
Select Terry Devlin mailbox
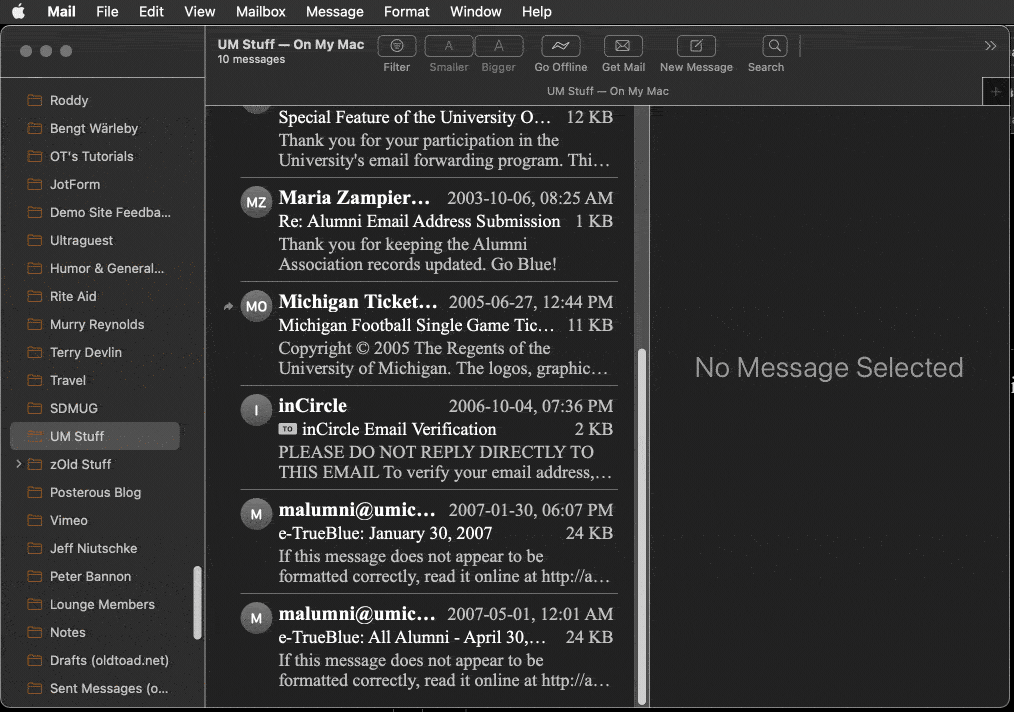[x=95, y=352]
